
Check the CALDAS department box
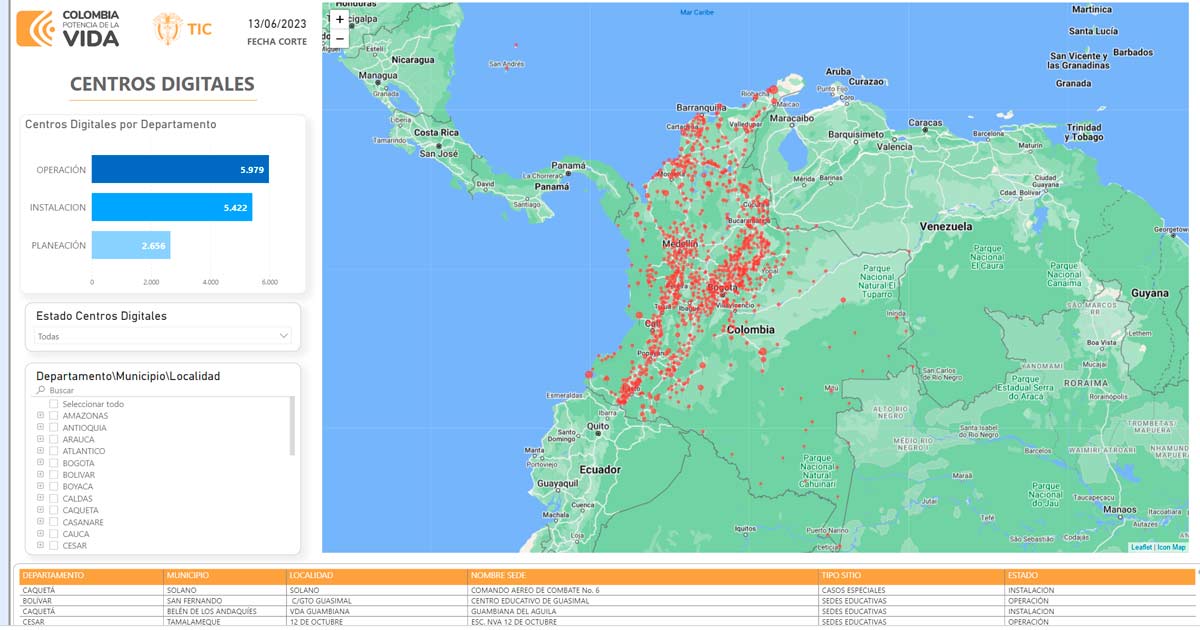(x=53, y=499)
